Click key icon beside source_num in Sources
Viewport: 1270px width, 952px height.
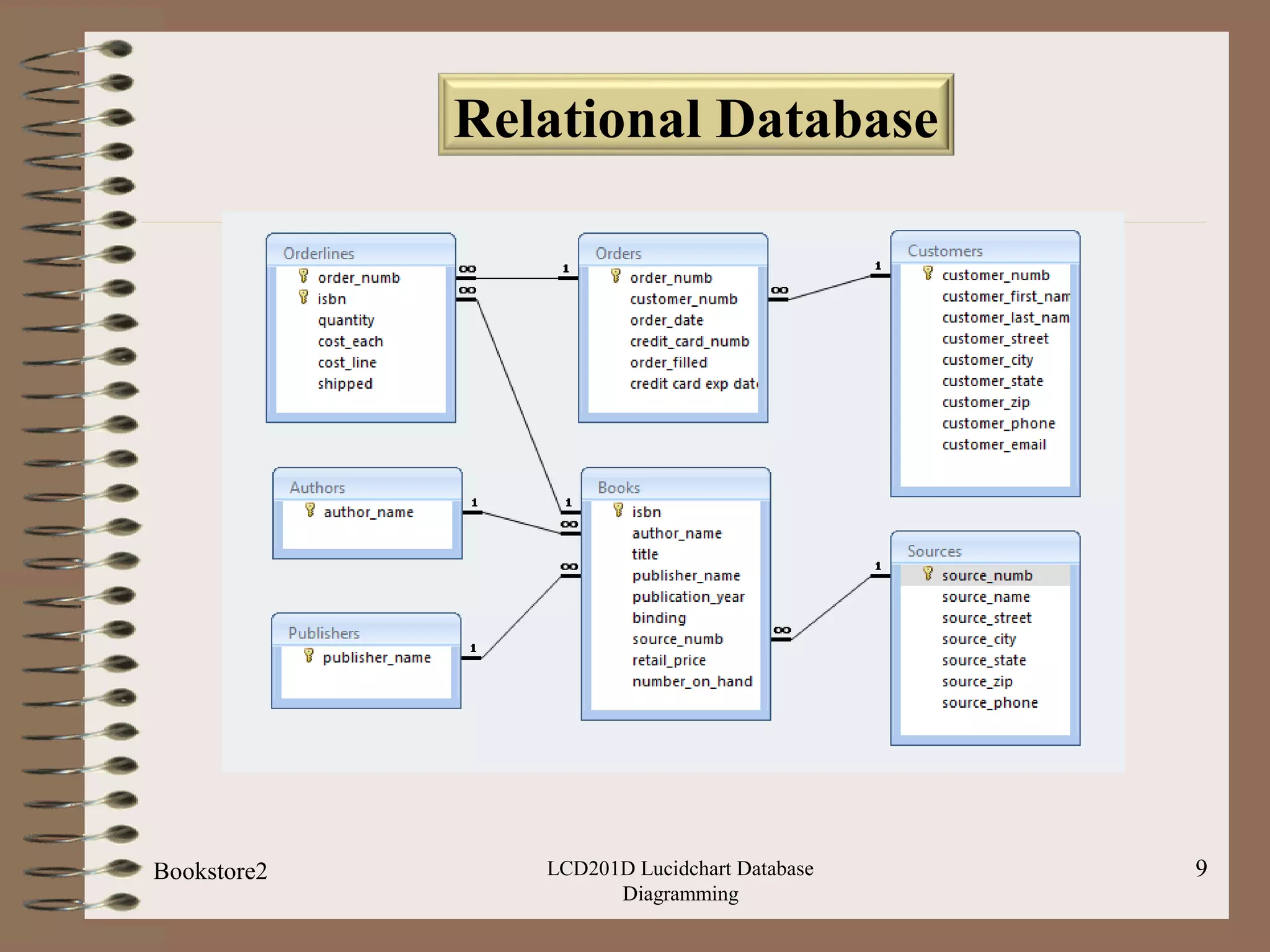[x=928, y=574]
